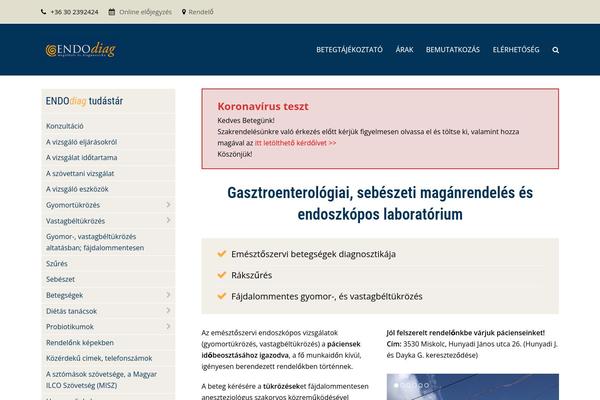The image size is (600, 400).
Task: Open A sztómások szövetsége sidebar item
Action: [101, 379]
